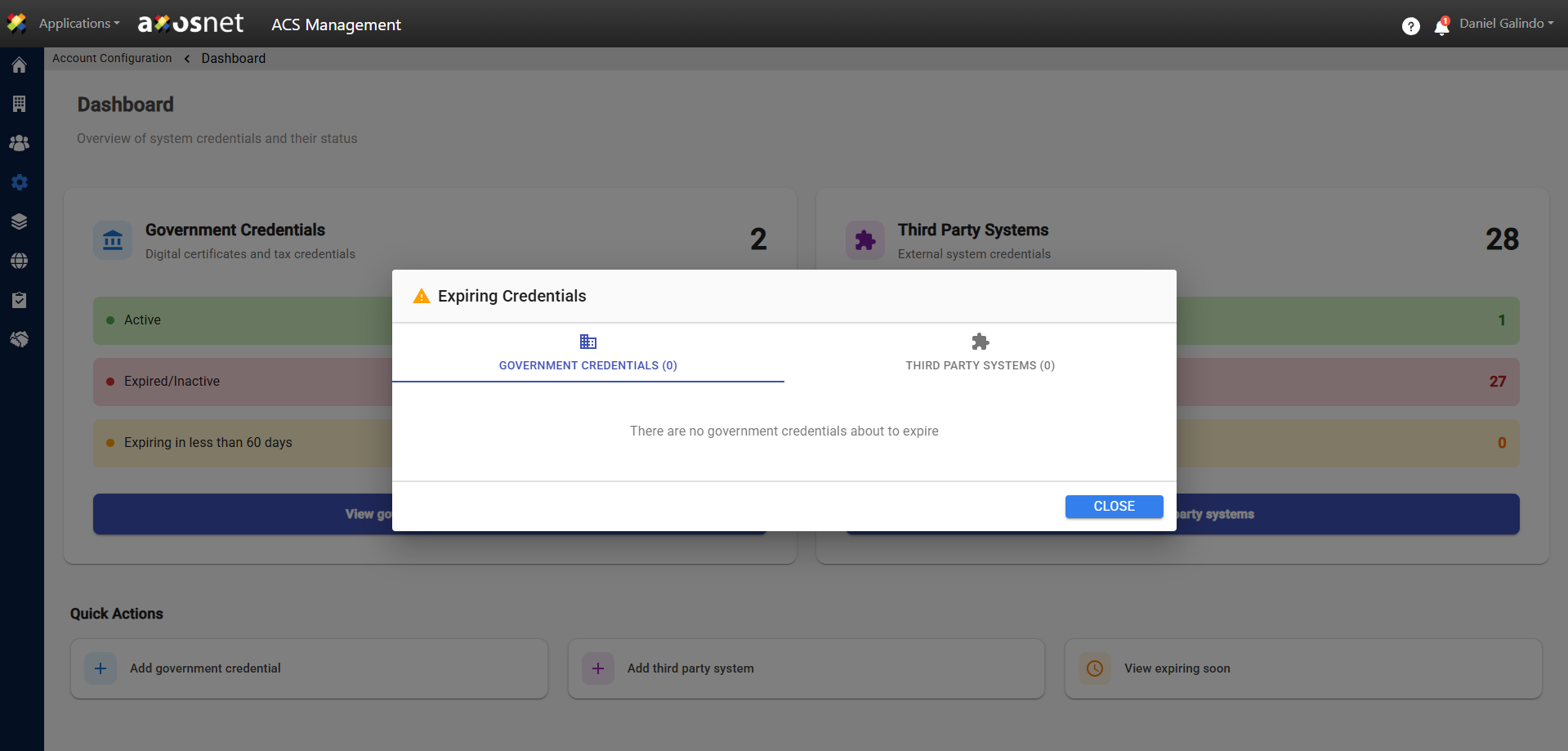Click the home icon in sidebar

(x=20, y=65)
